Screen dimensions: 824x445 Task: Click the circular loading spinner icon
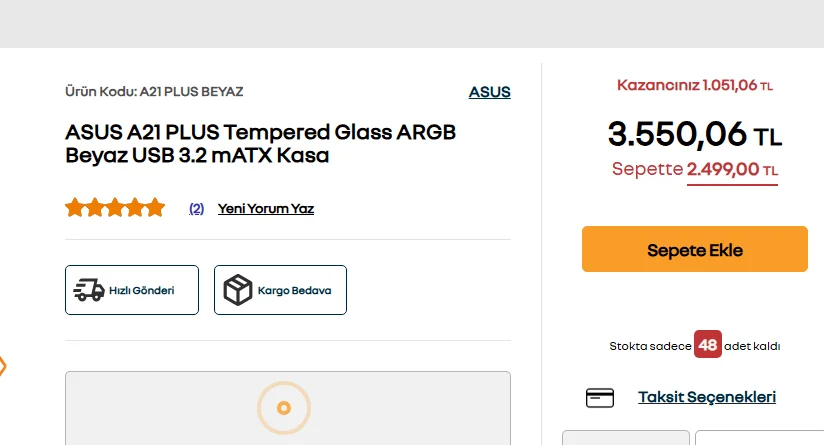(284, 408)
